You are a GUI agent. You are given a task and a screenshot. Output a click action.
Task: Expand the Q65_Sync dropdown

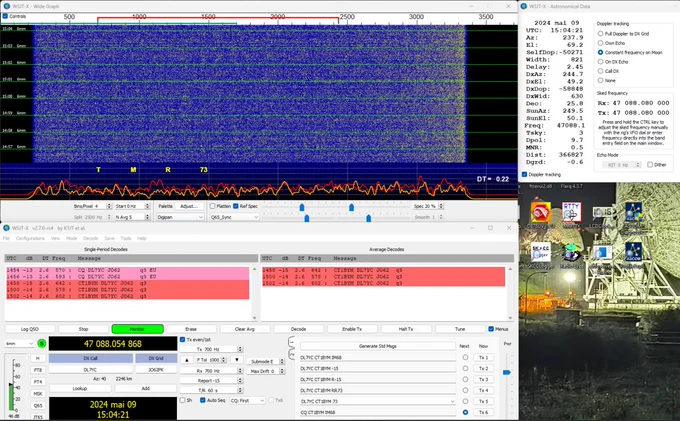(234, 217)
